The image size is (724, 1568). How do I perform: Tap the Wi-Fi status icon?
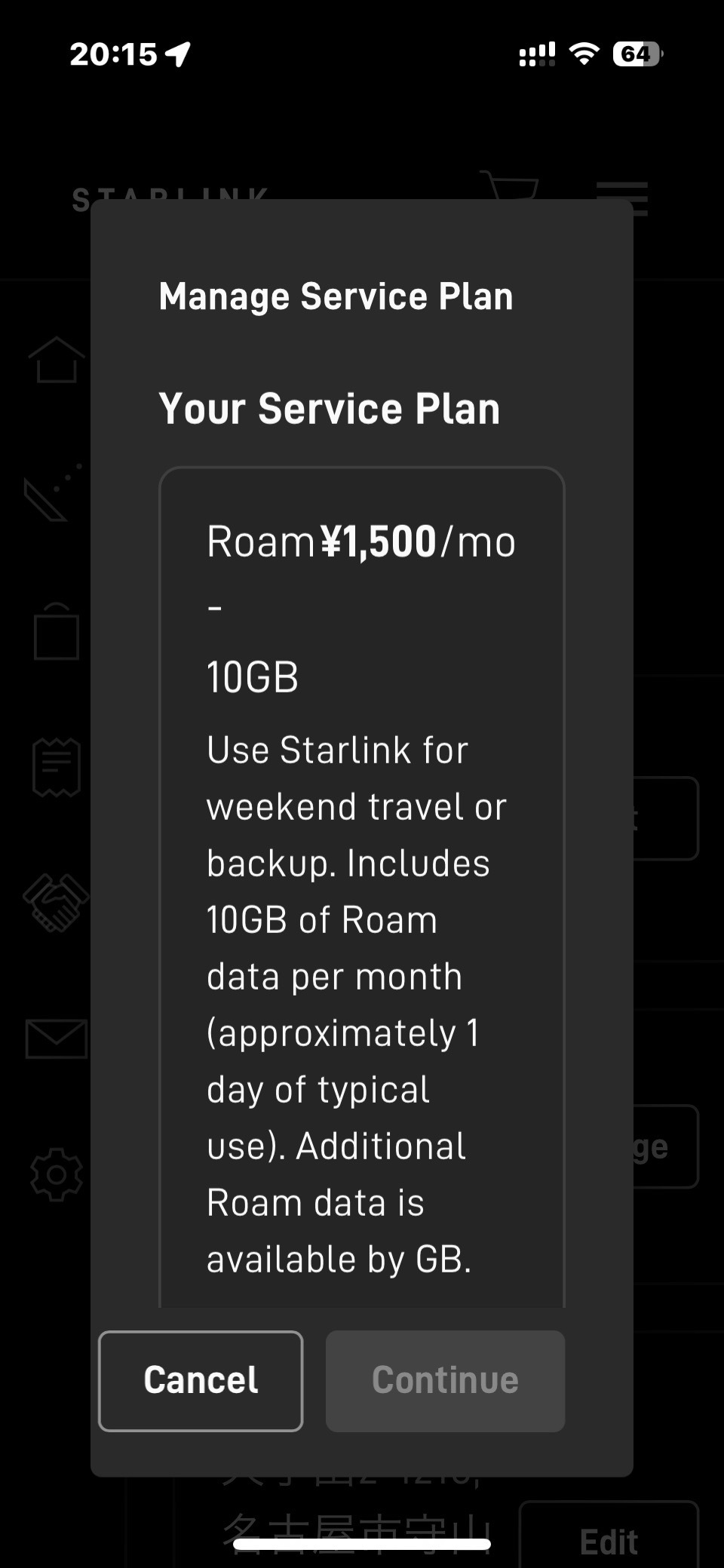pos(584,54)
